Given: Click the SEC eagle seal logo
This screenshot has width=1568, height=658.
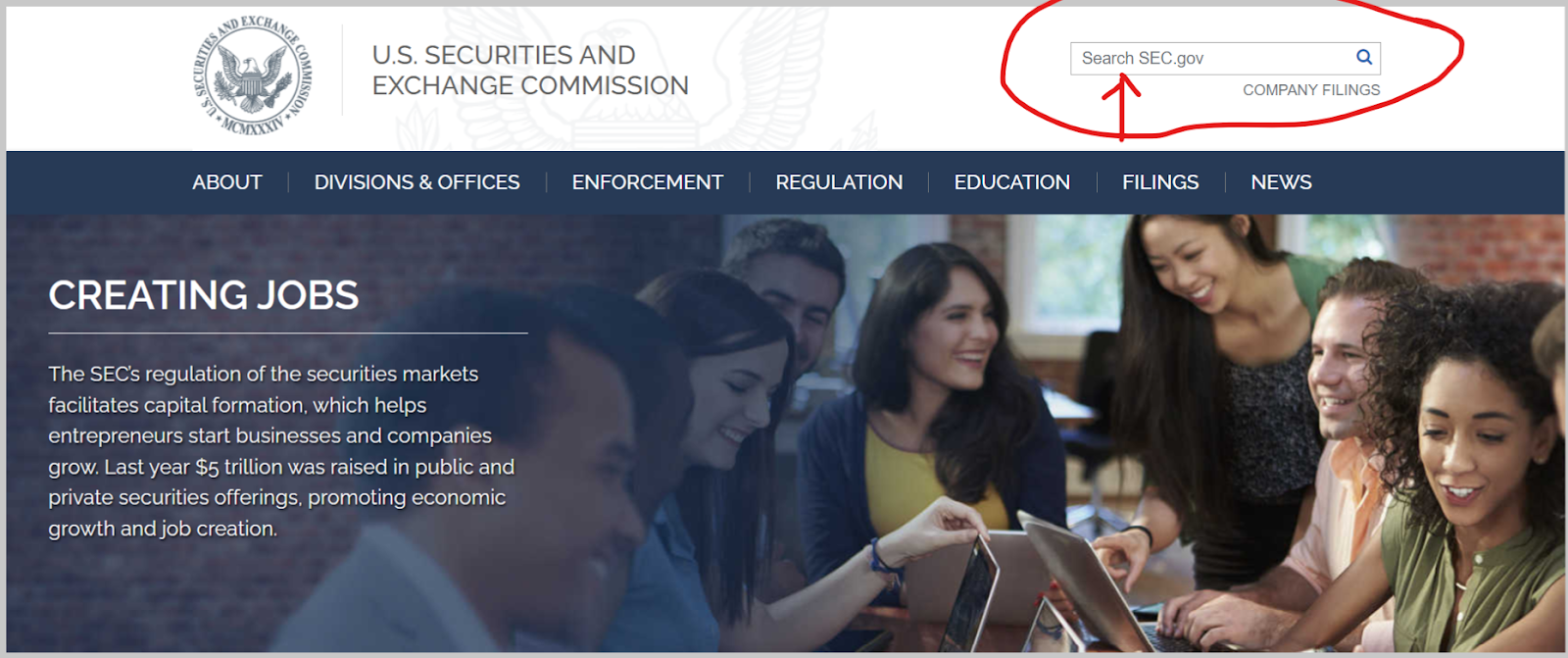Looking at the screenshot, I should coord(253,76).
